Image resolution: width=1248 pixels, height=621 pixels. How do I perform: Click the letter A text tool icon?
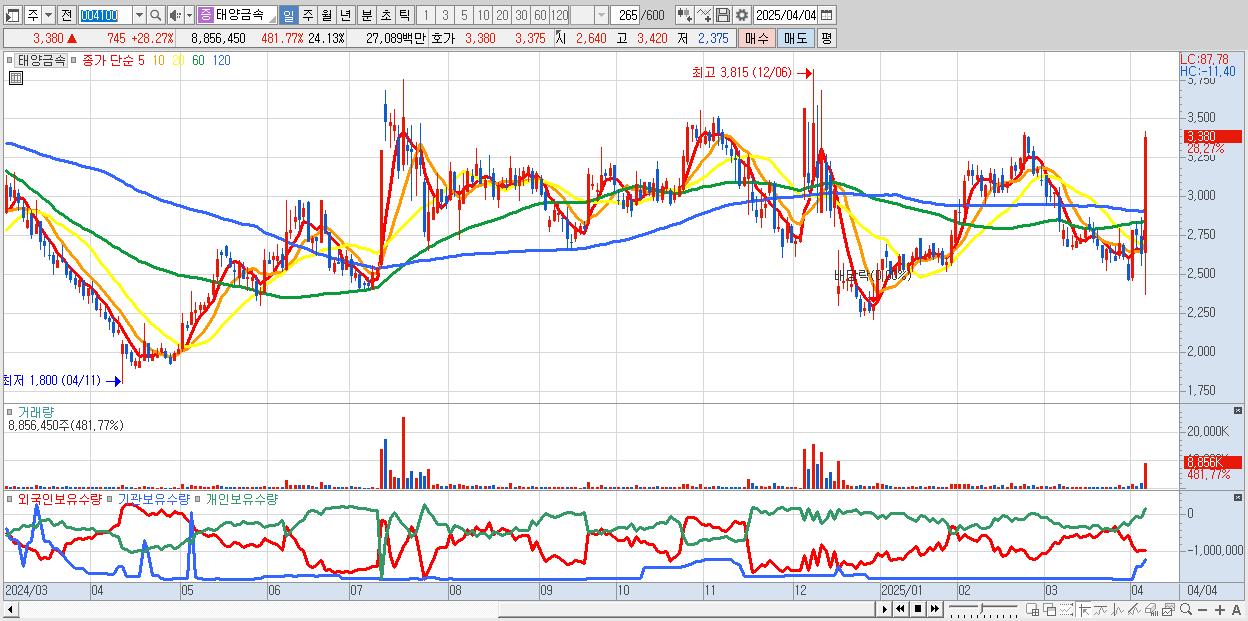[1236, 608]
